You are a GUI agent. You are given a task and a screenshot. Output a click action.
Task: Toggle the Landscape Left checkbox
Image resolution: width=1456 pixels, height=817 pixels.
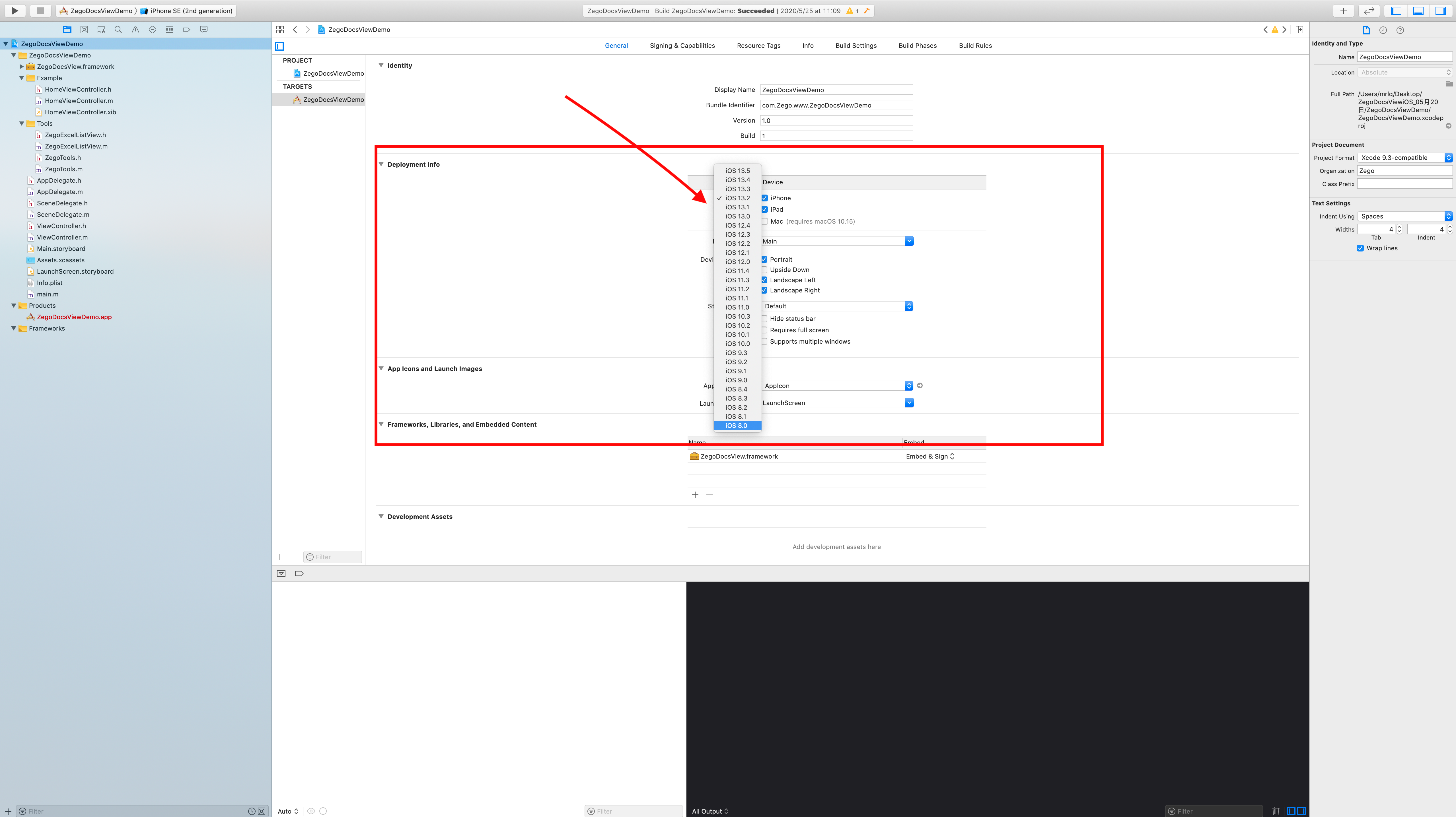point(764,280)
